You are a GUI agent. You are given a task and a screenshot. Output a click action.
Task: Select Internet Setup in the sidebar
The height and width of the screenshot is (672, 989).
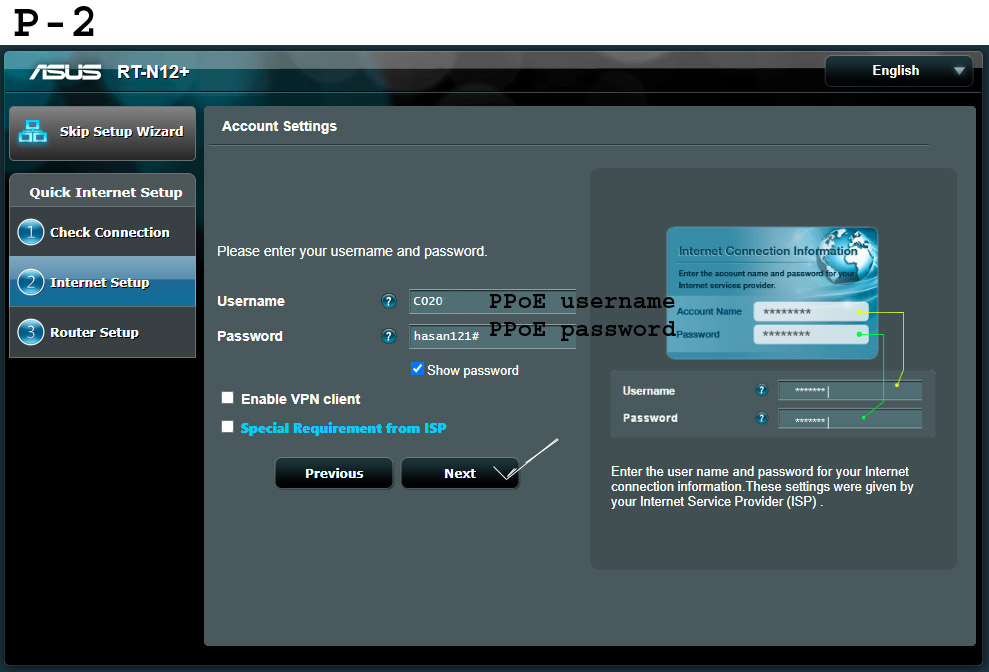[100, 282]
